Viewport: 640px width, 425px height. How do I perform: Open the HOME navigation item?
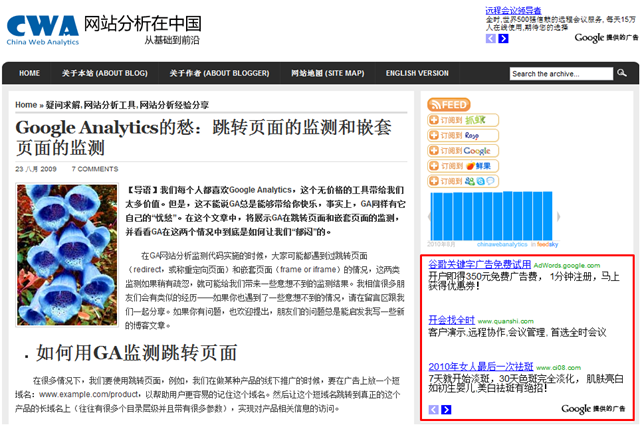pos(29,73)
